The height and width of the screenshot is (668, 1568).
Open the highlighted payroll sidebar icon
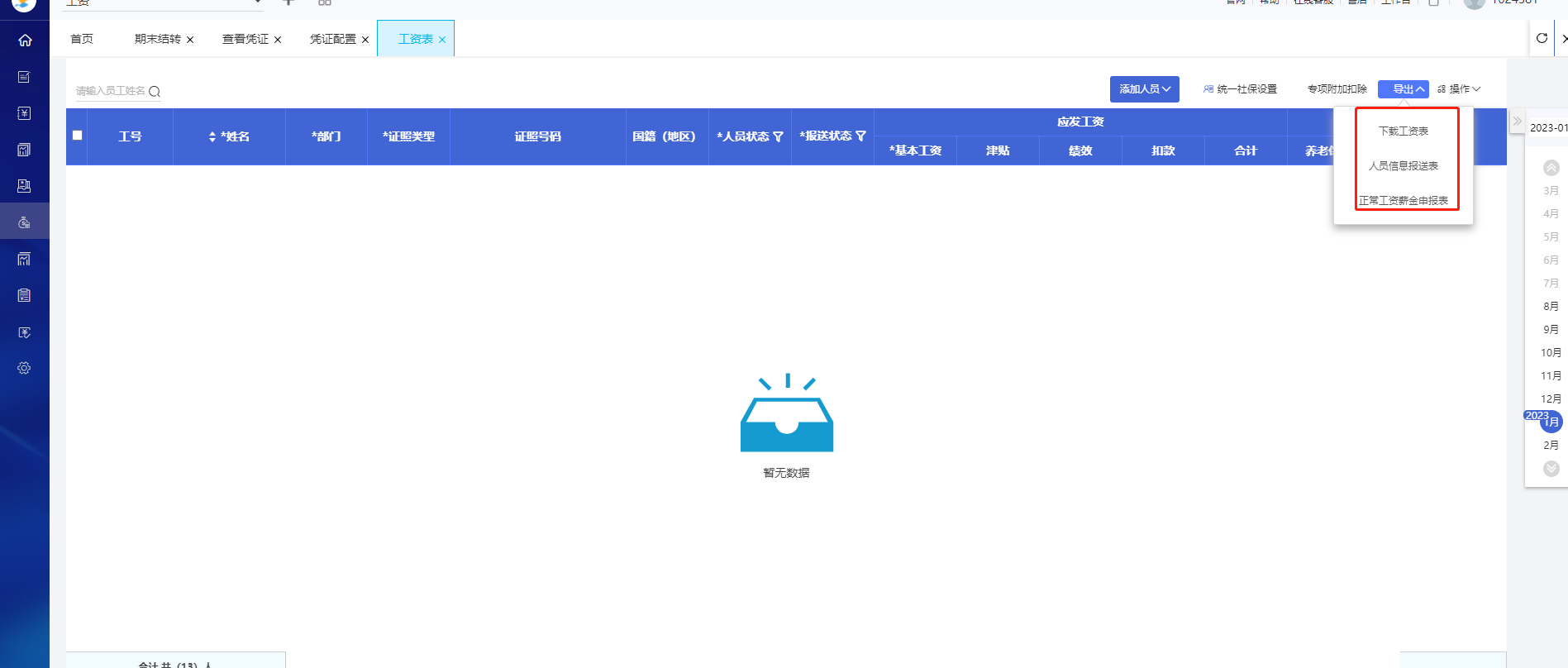tap(24, 222)
